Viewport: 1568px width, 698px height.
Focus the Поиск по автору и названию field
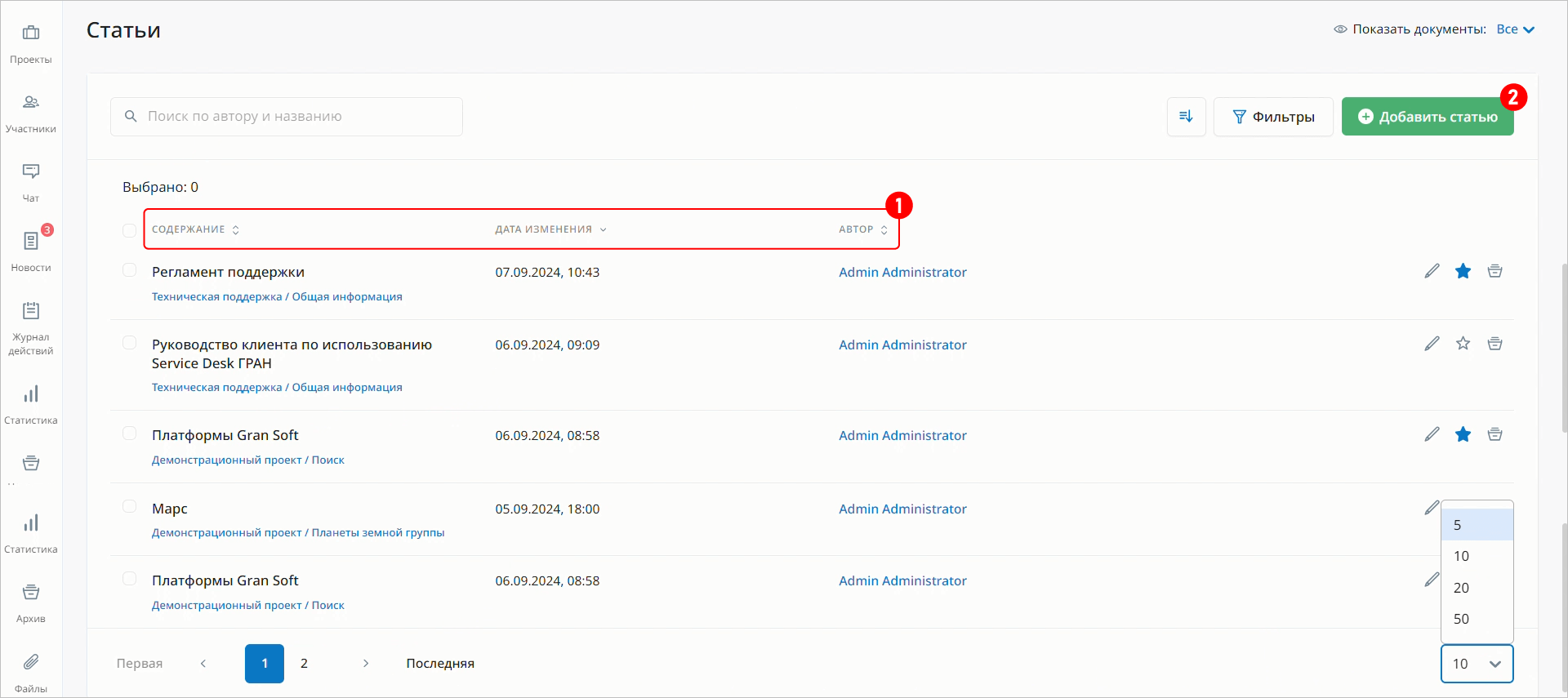[x=287, y=117]
